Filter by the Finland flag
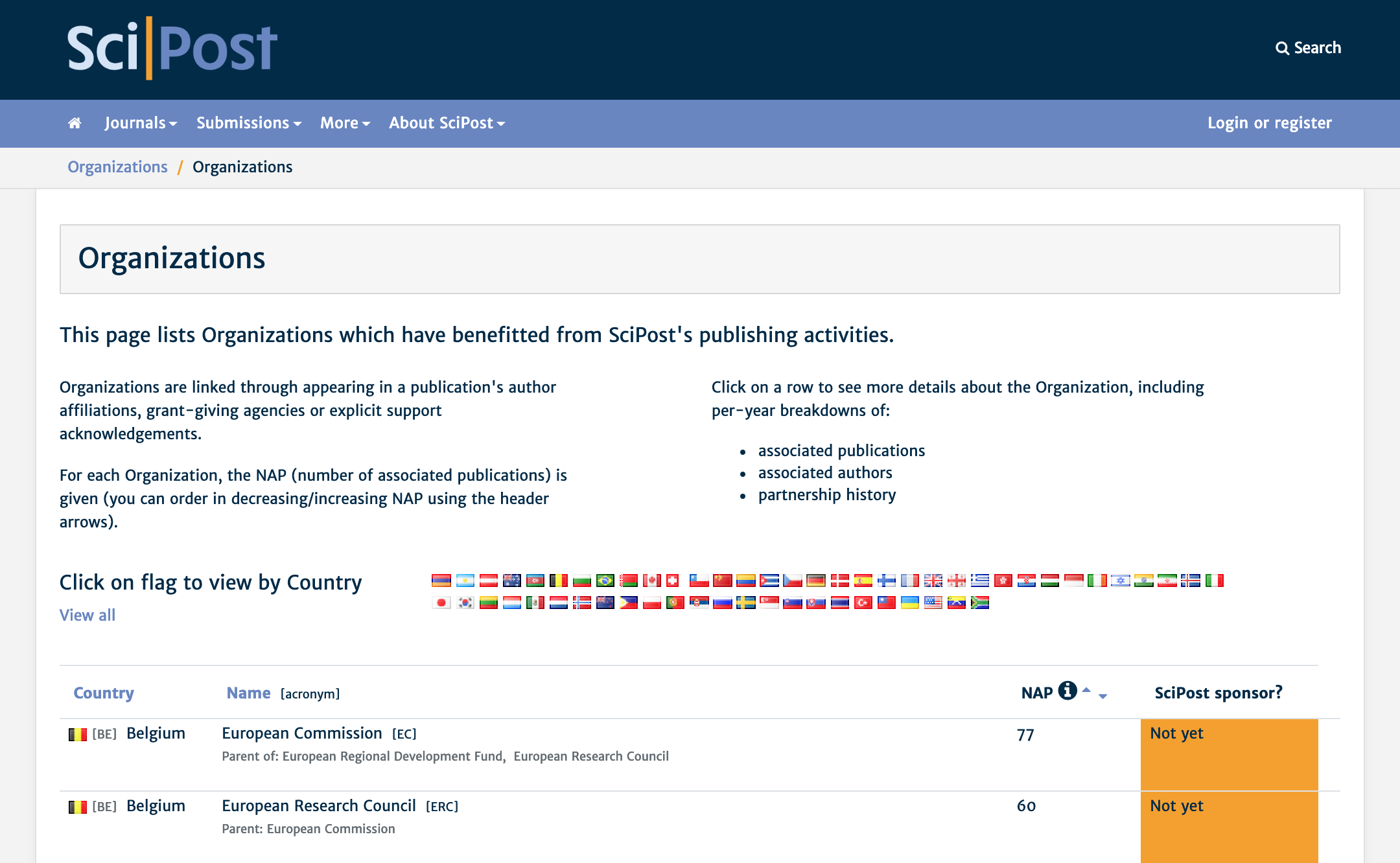The image size is (1400, 863). [x=887, y=581]
